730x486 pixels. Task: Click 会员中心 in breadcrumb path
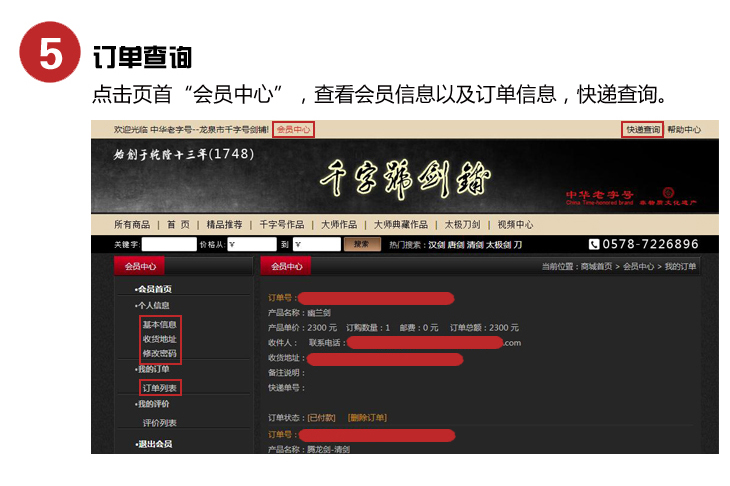pyautogui.click(x=638, y=266)
